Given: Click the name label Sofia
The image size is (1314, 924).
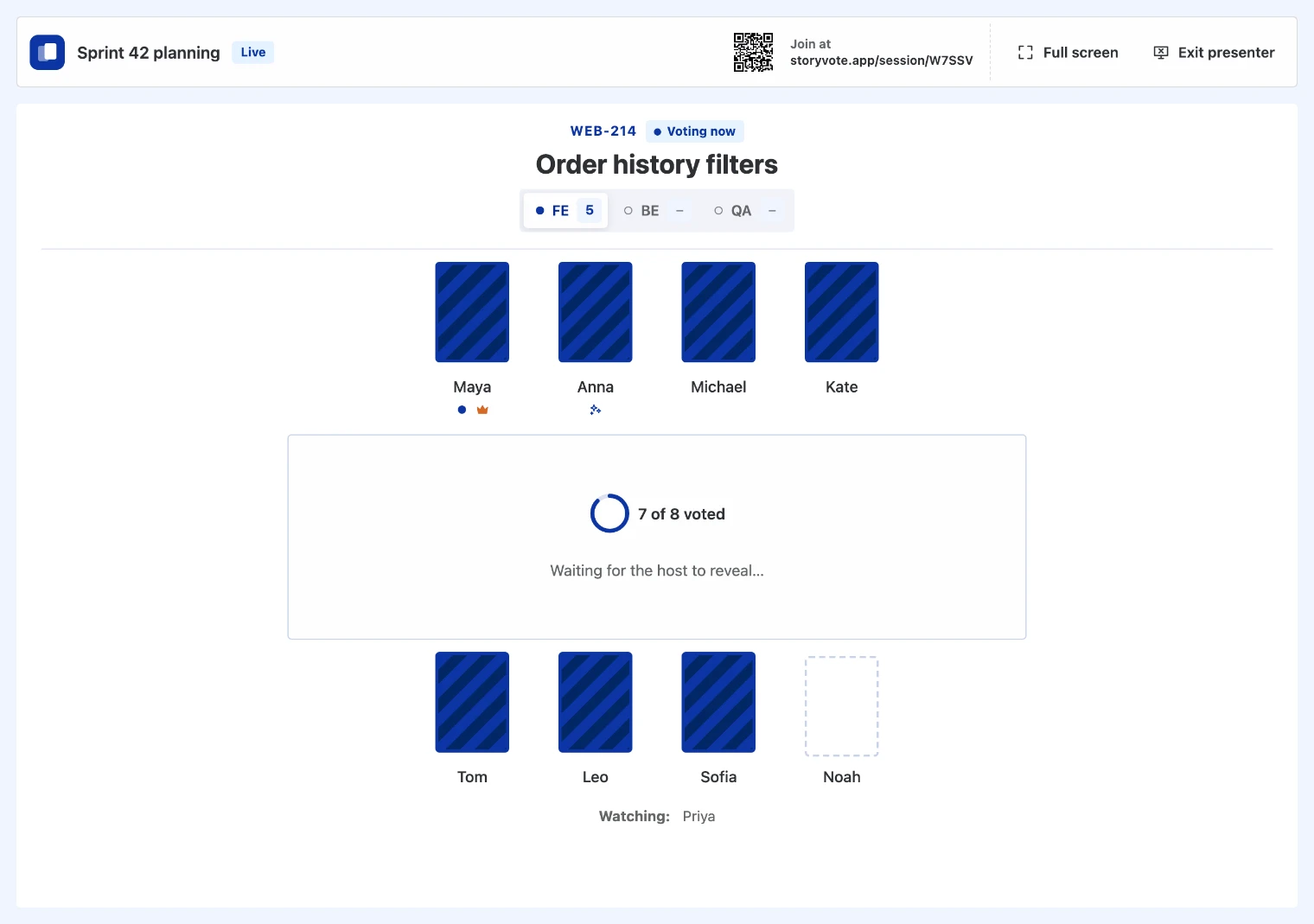Looking at the screenshot, I should (x=718, y=777).
